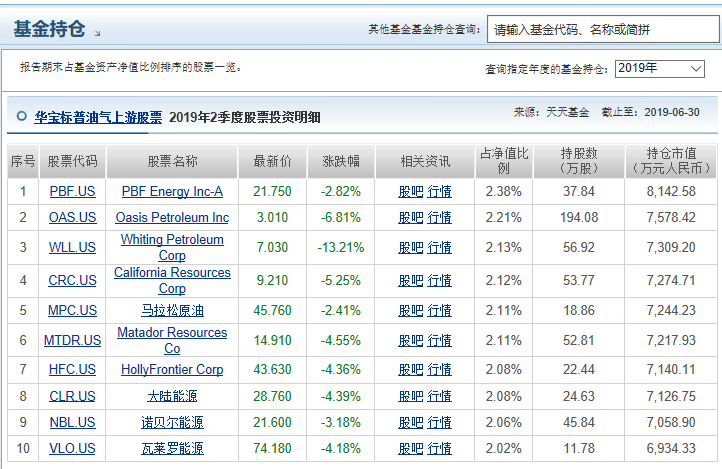Open PBF.US stock code link
The height and width of the screenshot is (469, 722).
[72, 191]
